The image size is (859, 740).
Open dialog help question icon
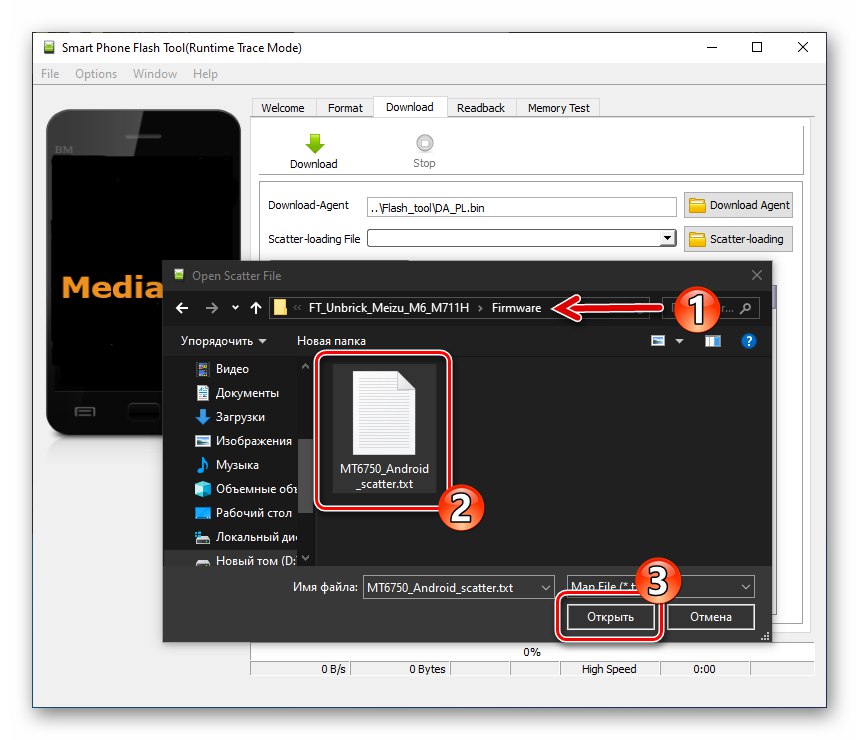click(x=748, y=341)
